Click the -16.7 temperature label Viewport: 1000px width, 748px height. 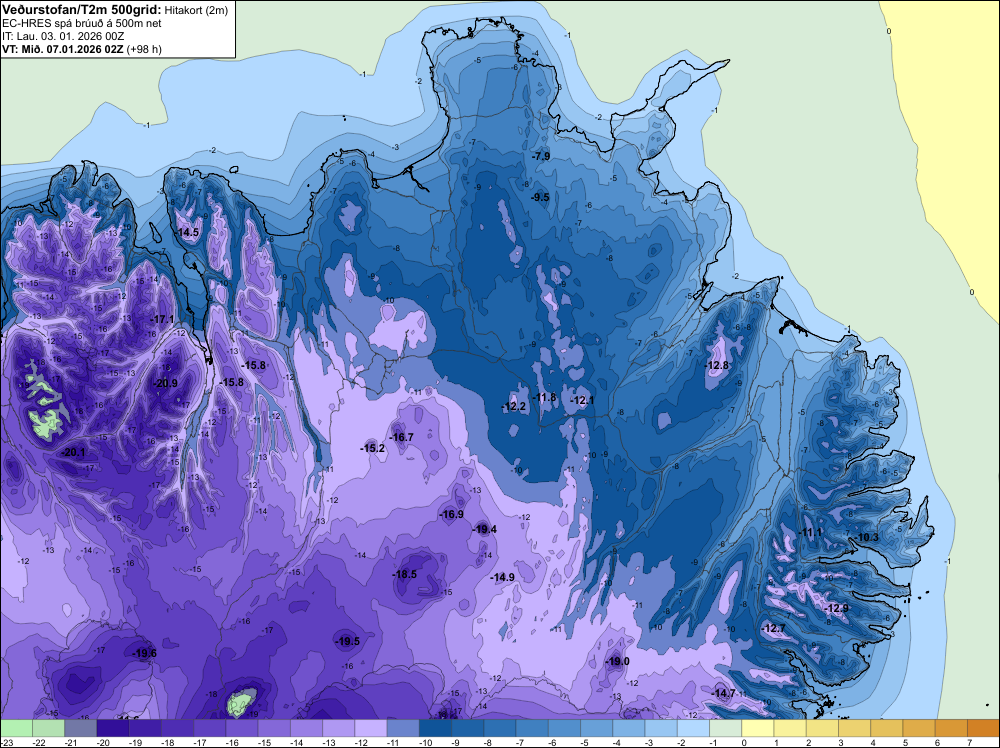click(x=402, y=437)
